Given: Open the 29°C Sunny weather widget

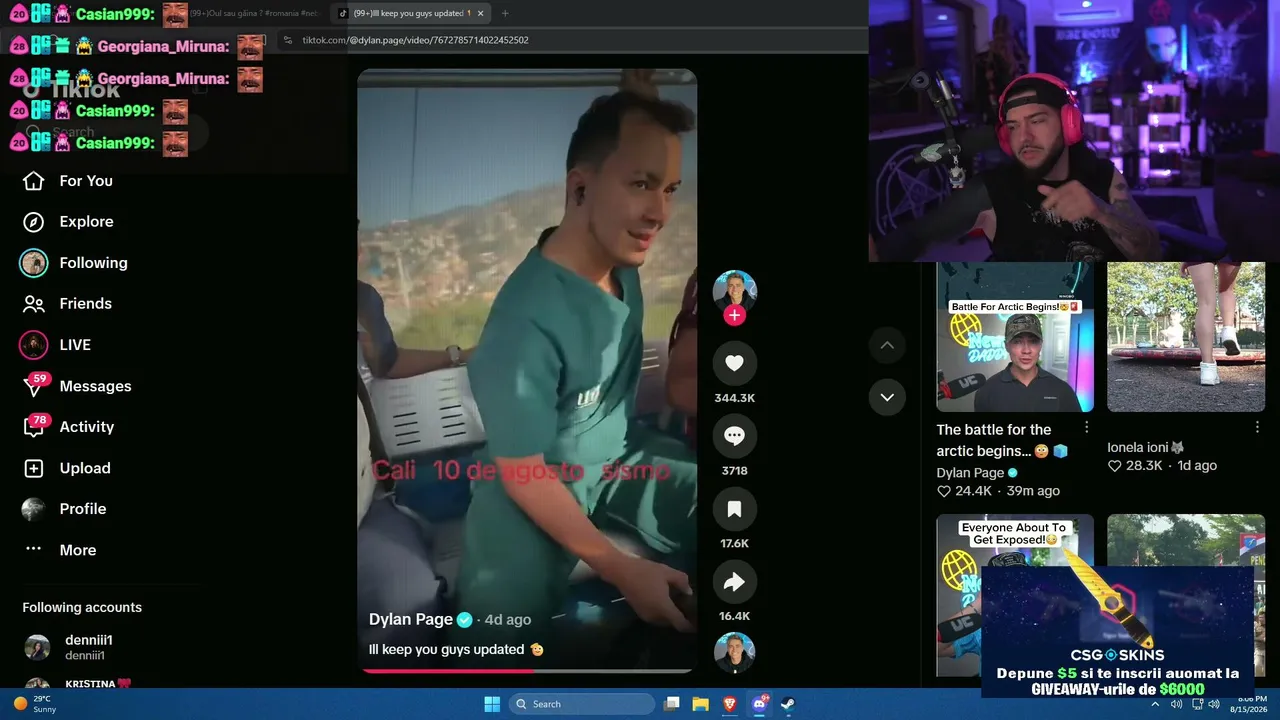Looking at the screenshot, I should [34, 704].
